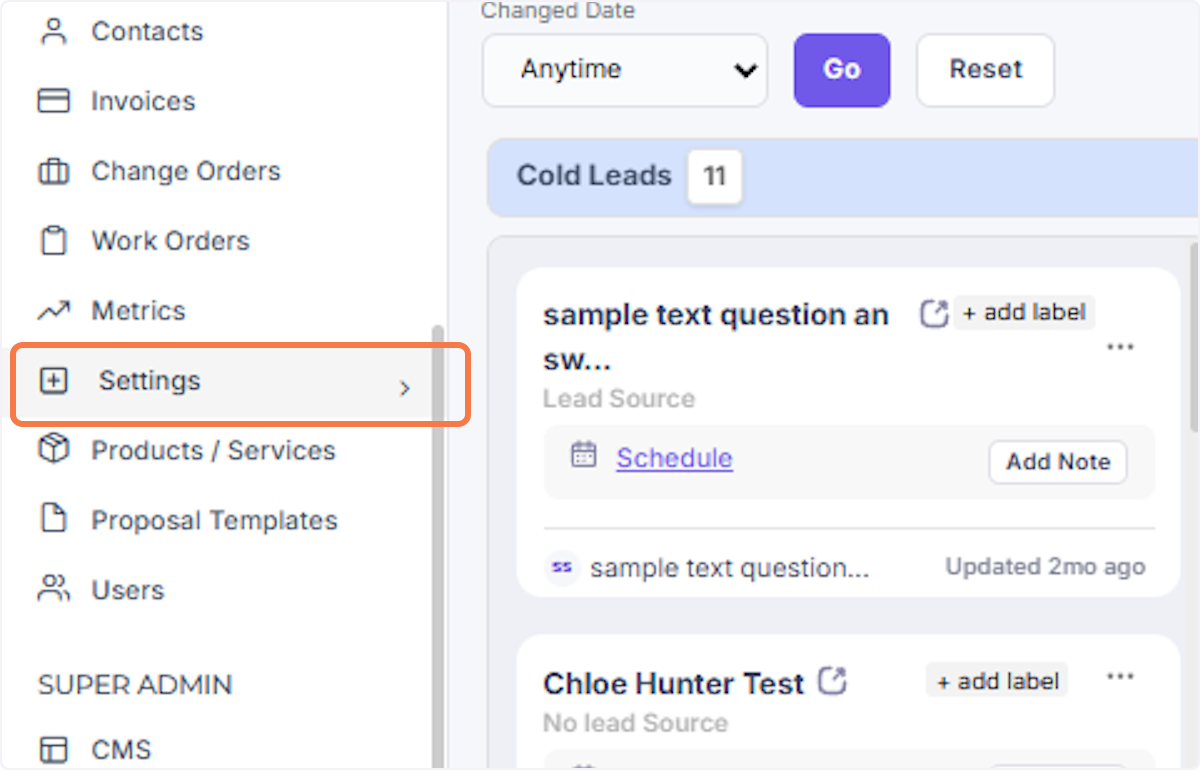Open Contacts in the sidebar

147,31
